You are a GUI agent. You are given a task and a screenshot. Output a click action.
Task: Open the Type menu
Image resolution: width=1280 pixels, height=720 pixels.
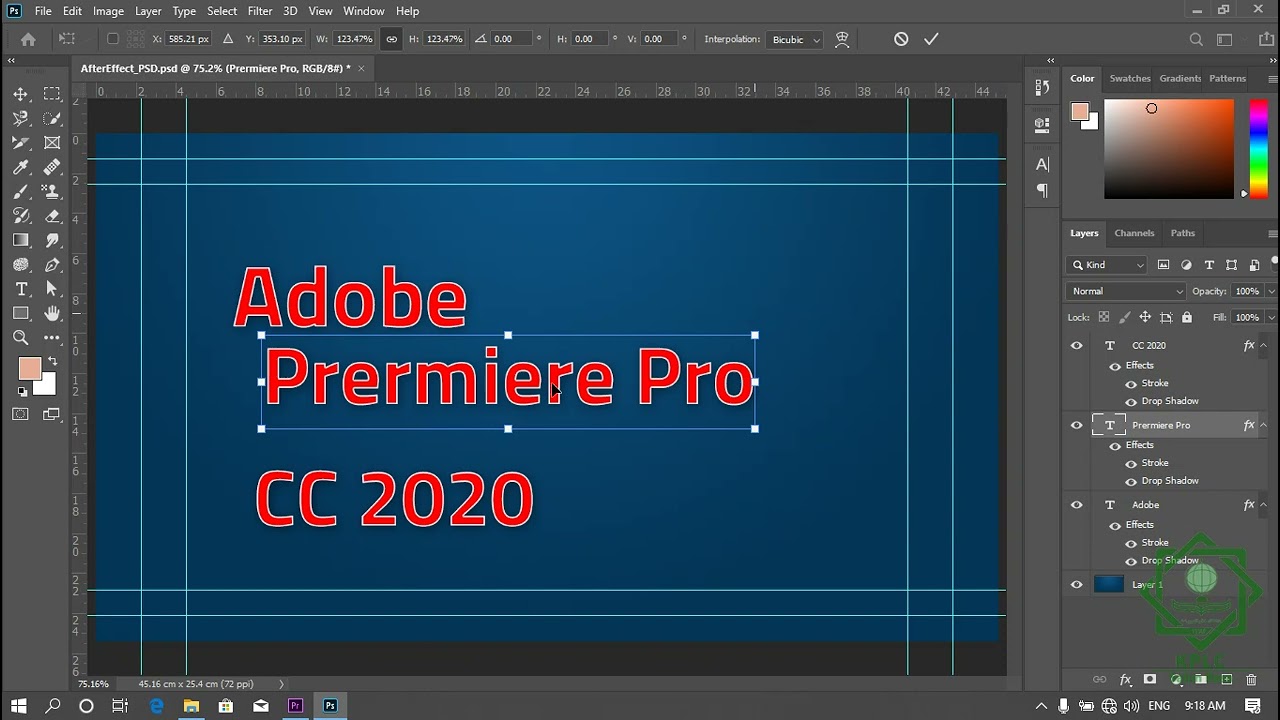coord(184,11)
